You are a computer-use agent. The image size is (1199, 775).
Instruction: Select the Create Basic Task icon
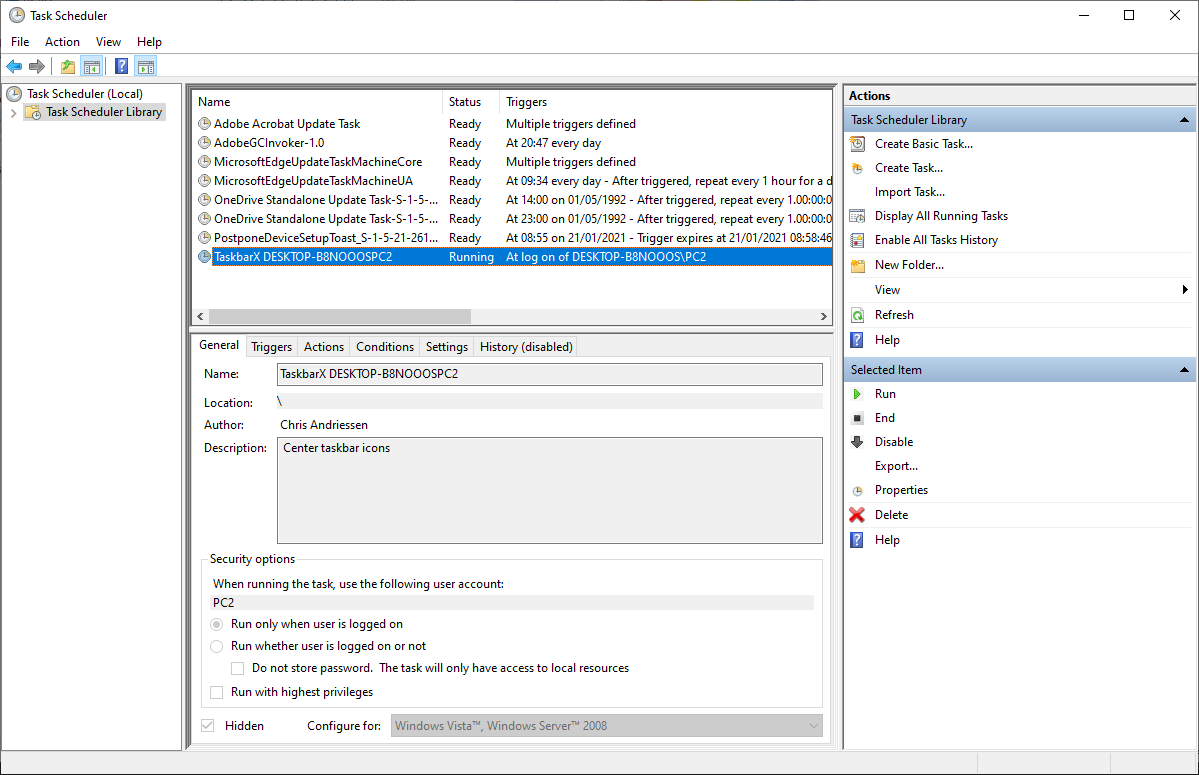(x=857, y=143)
